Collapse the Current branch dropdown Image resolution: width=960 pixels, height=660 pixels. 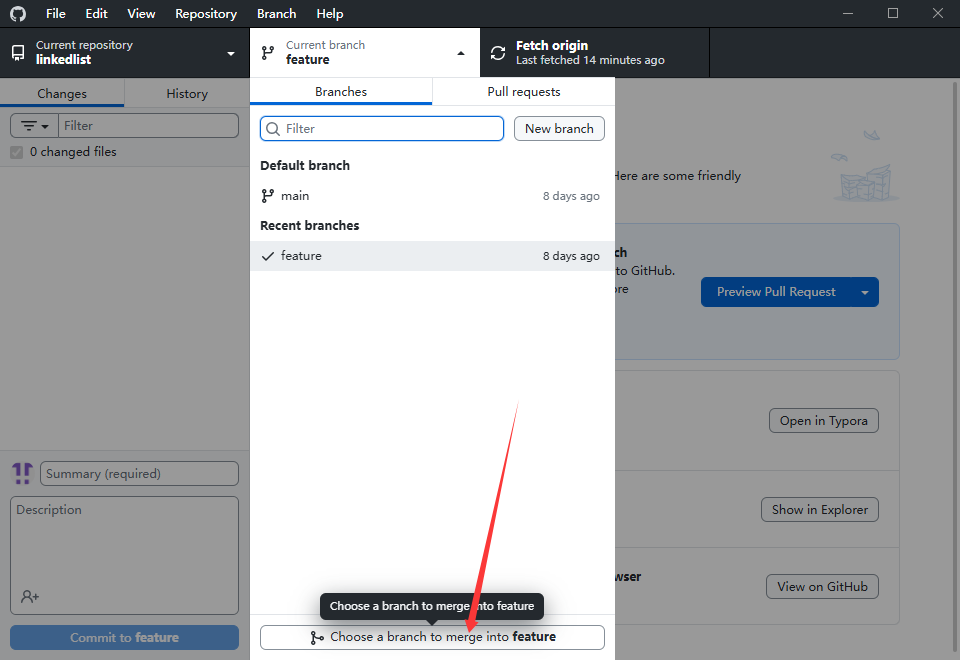461,53
